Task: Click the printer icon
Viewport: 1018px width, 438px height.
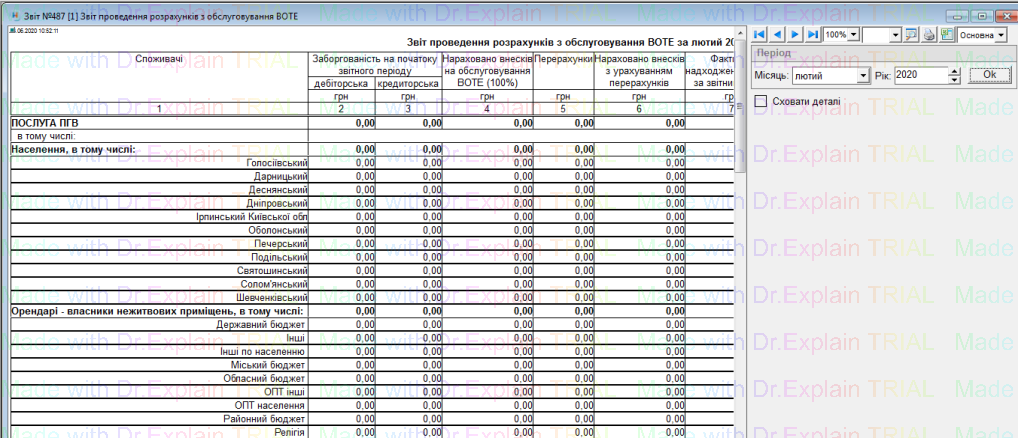Action: tap(929, 34)
